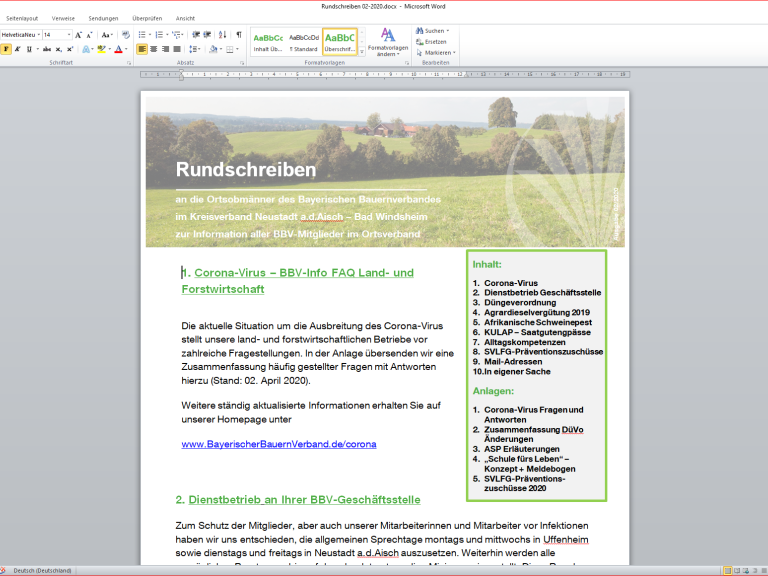The height and width of the screenshot is (576, 768).
Task: Switch to full screen reading view icon
Action: click(737, 571)
